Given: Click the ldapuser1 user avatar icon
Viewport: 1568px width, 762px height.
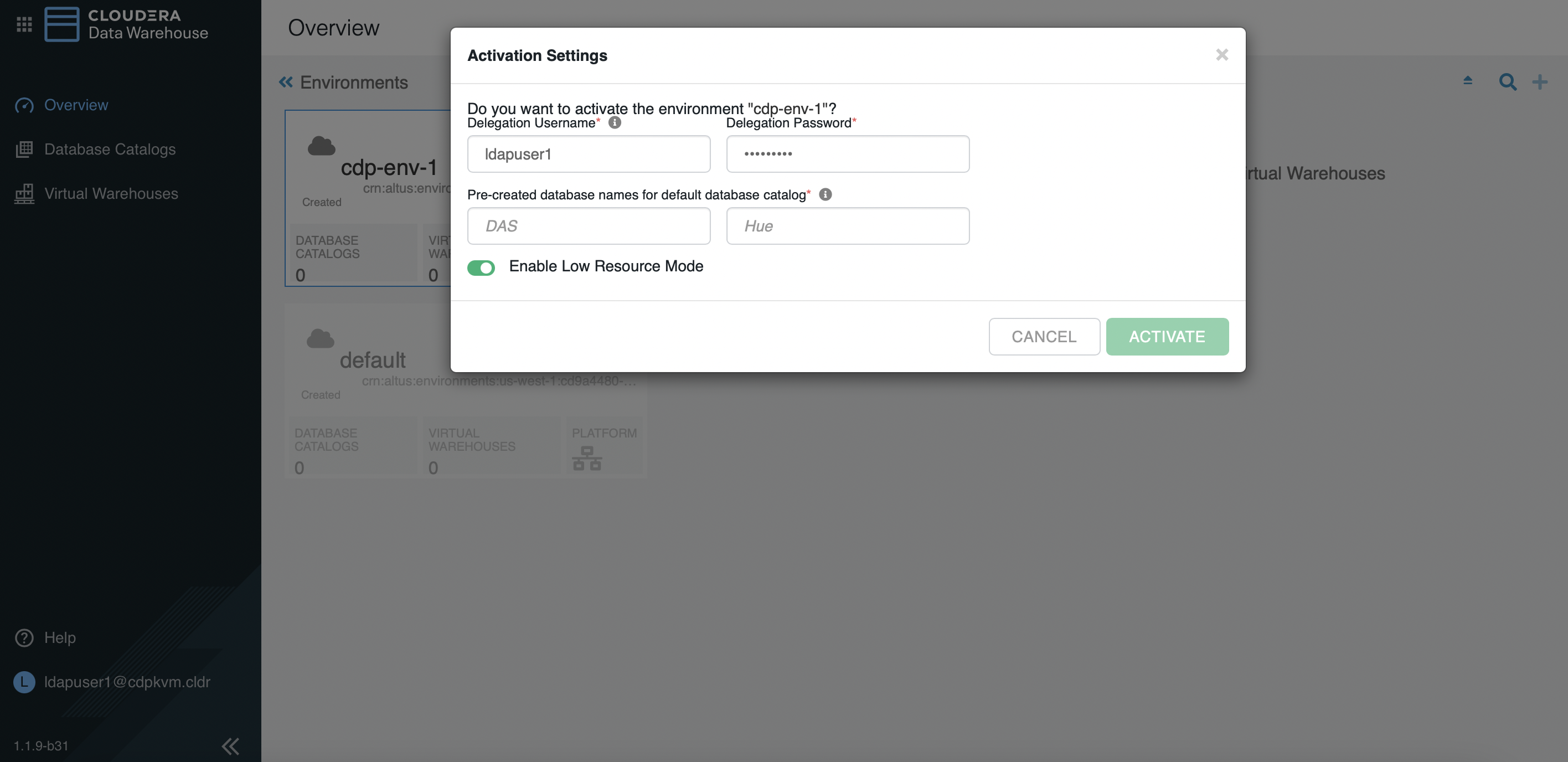Looking at the screenshot, I should click(24, 682).
